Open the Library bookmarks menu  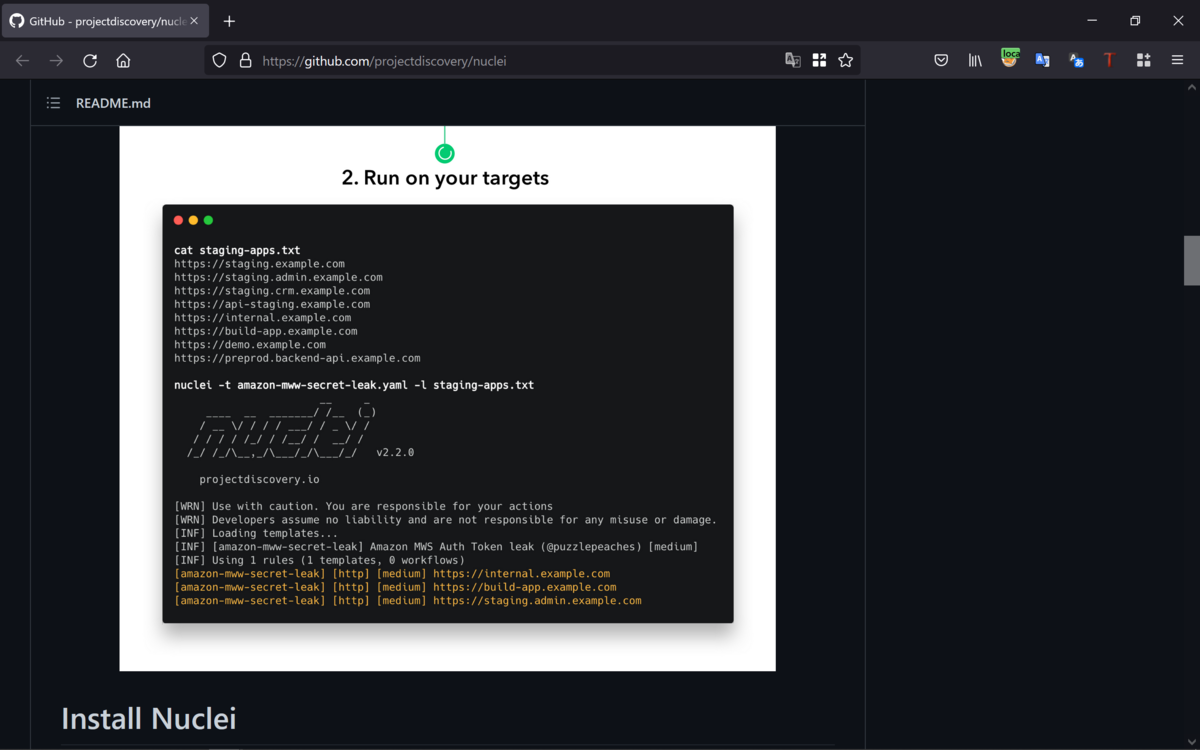pos(975,61)
